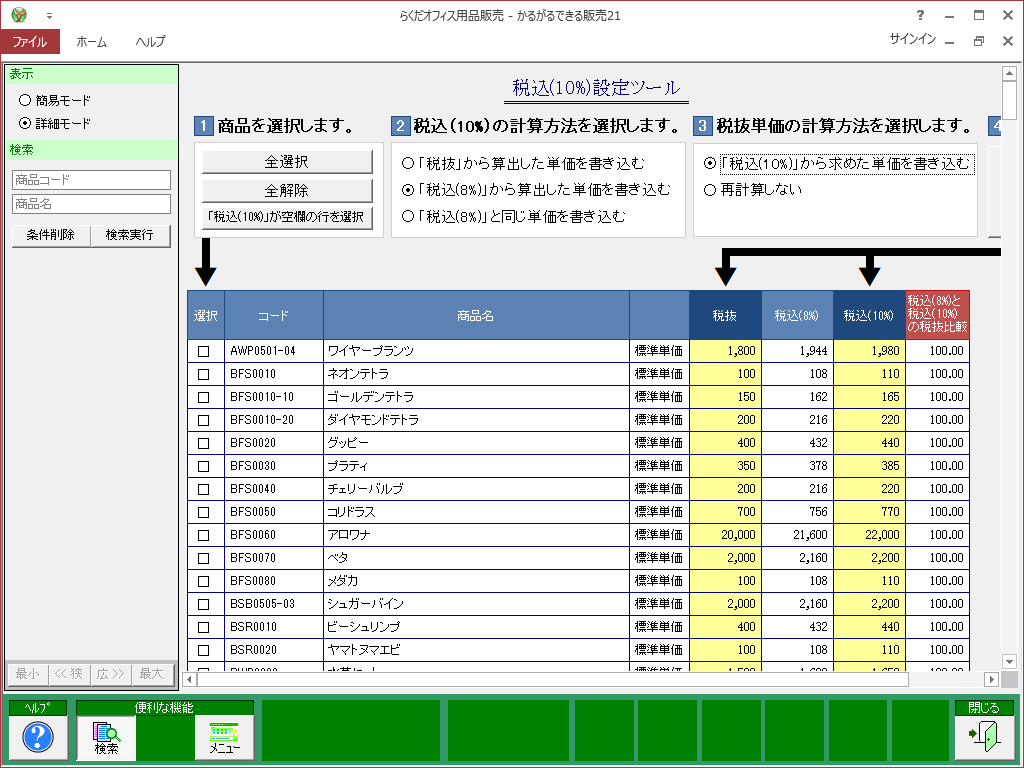Click the title bar help question mark
This screenshot has width=1024, height=768.
click(x=920, y=15)
